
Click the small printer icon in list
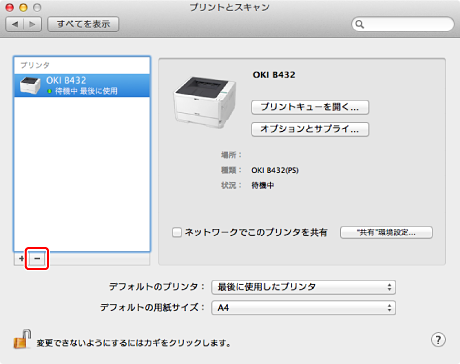(x=30, y=85)
